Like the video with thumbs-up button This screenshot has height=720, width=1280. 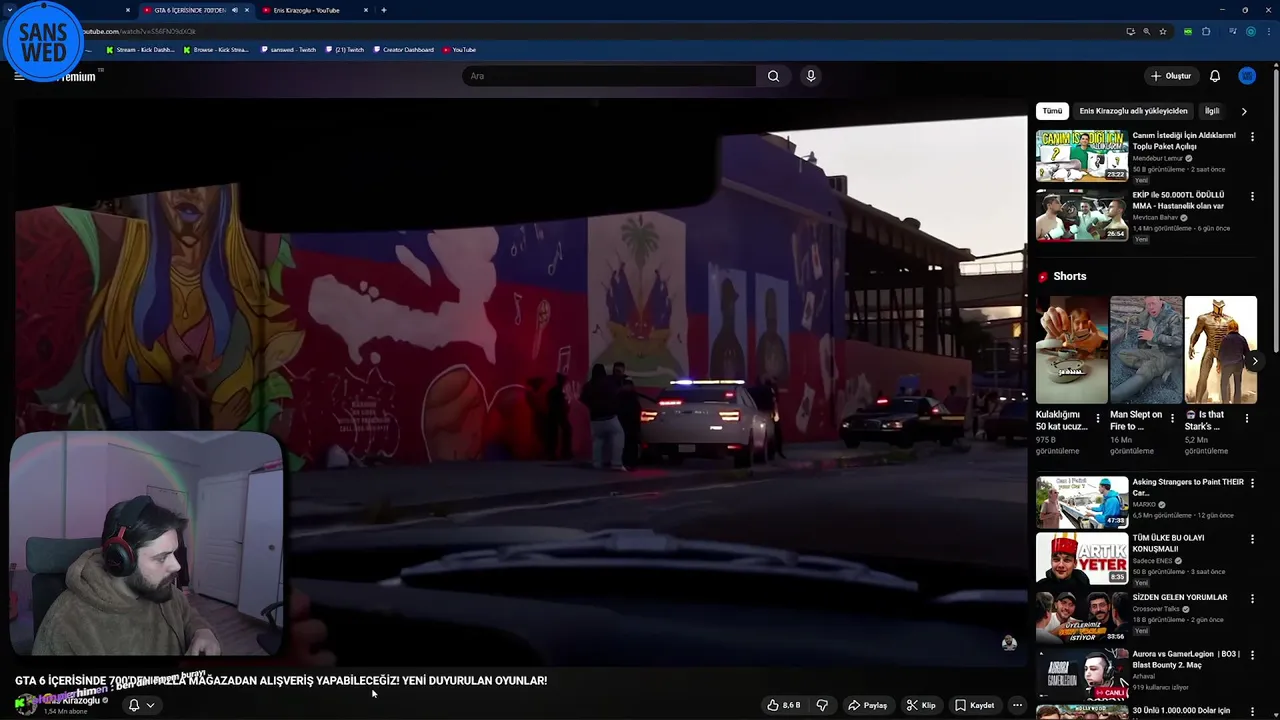click(783, 705)
